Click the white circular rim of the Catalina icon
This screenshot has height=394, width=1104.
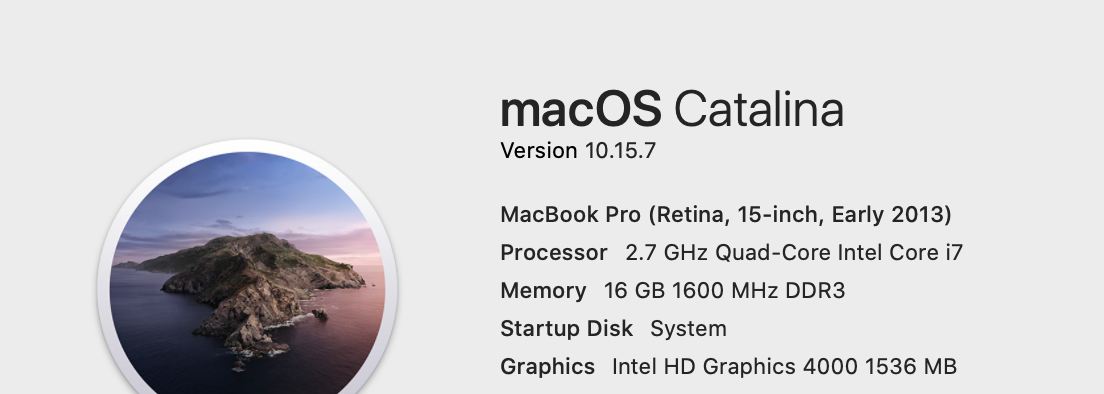tap(247, 145)
